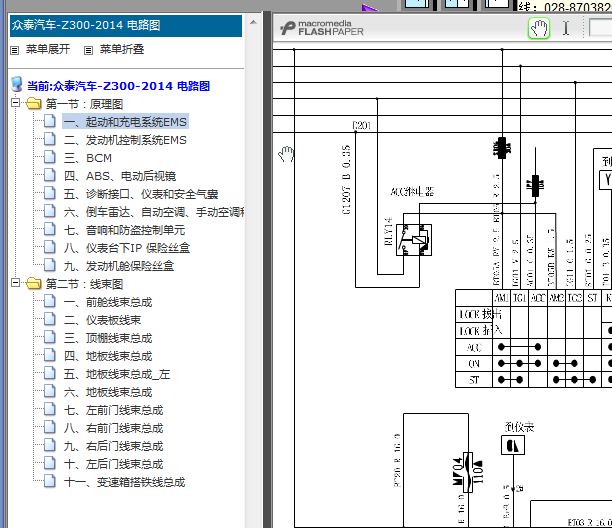Open 三、顶棚线束总成
Viewport: 612px width, 528px height.
[108, 338]
